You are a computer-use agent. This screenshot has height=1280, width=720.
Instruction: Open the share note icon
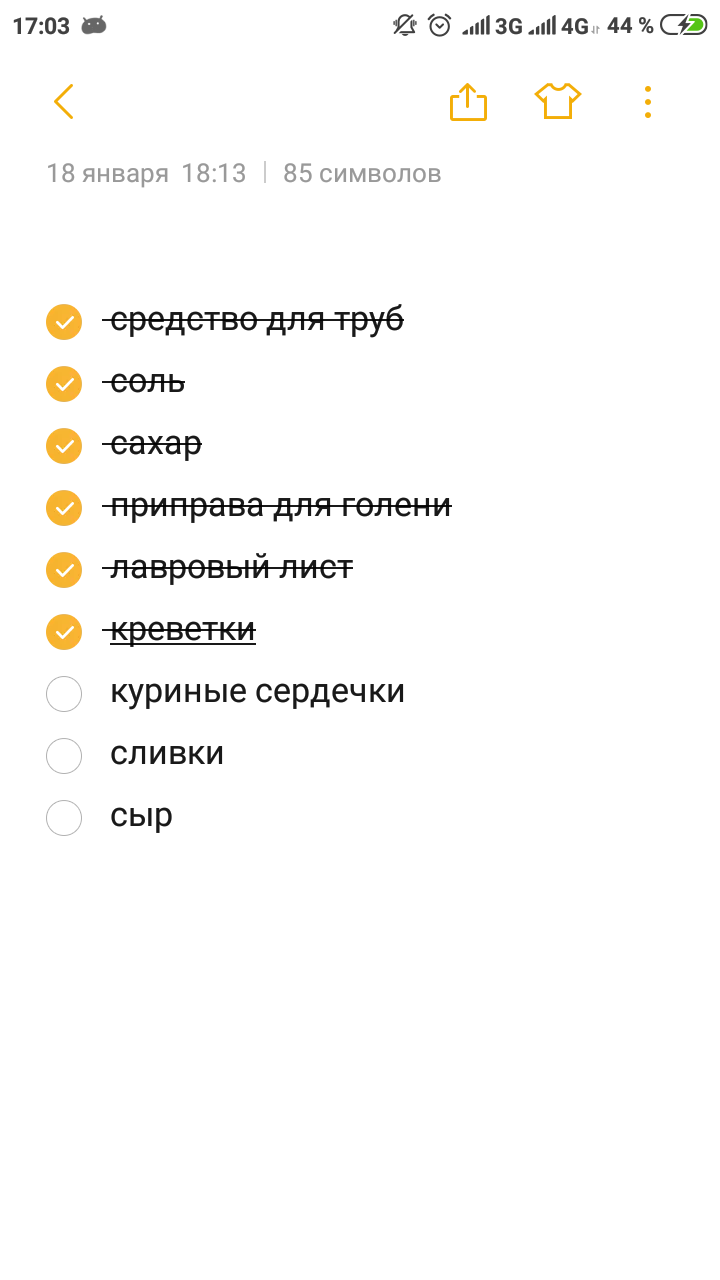click(468, 101)
